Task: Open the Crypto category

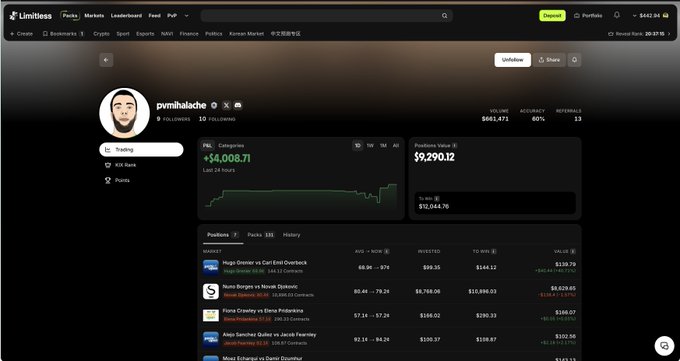Action: click(x=101, y=34)
